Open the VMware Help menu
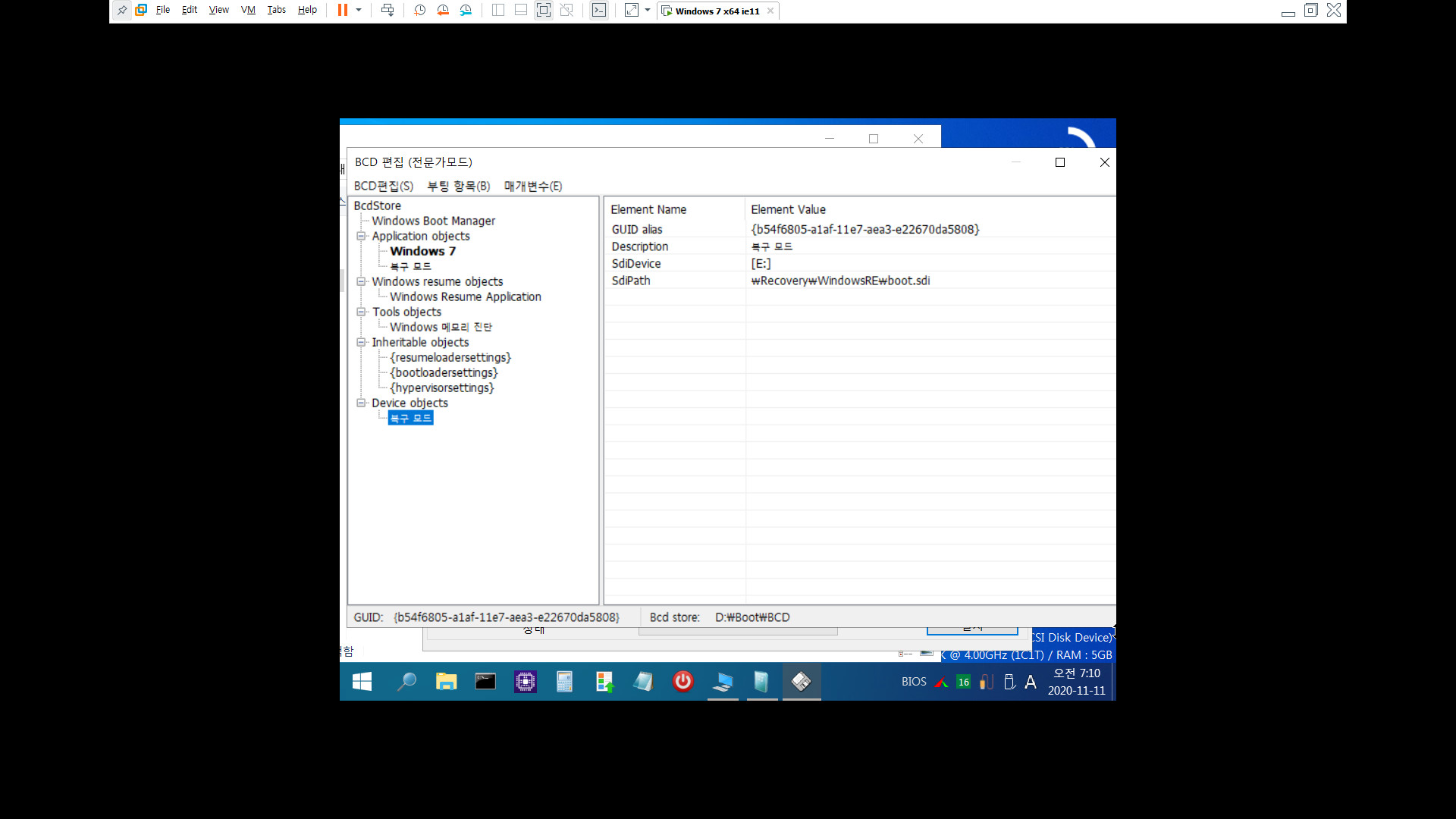Image resolution: width=1456 pixels, height=819 pixels. 307,11
